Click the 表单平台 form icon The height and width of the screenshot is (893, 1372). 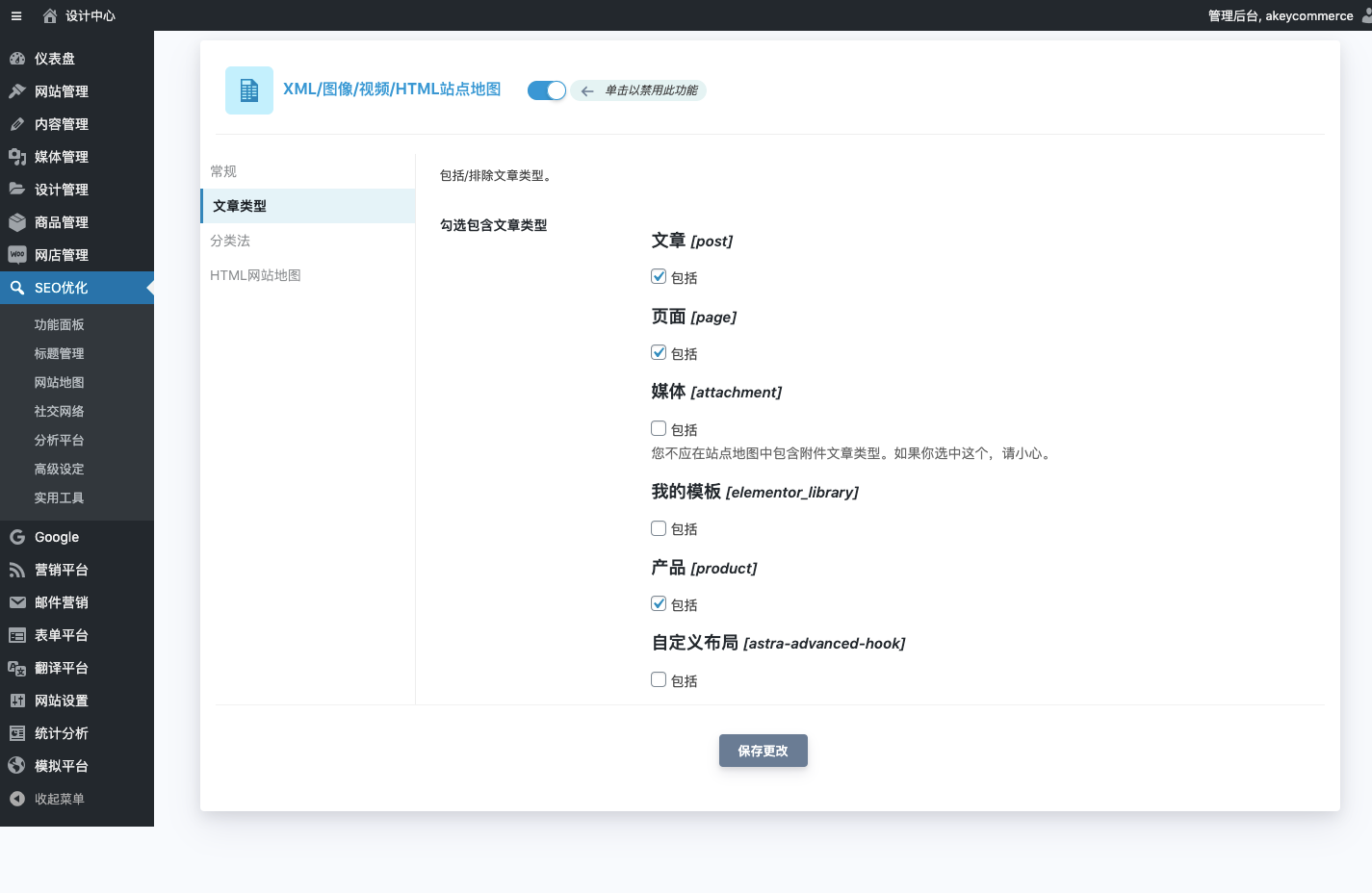pos(17,635)
